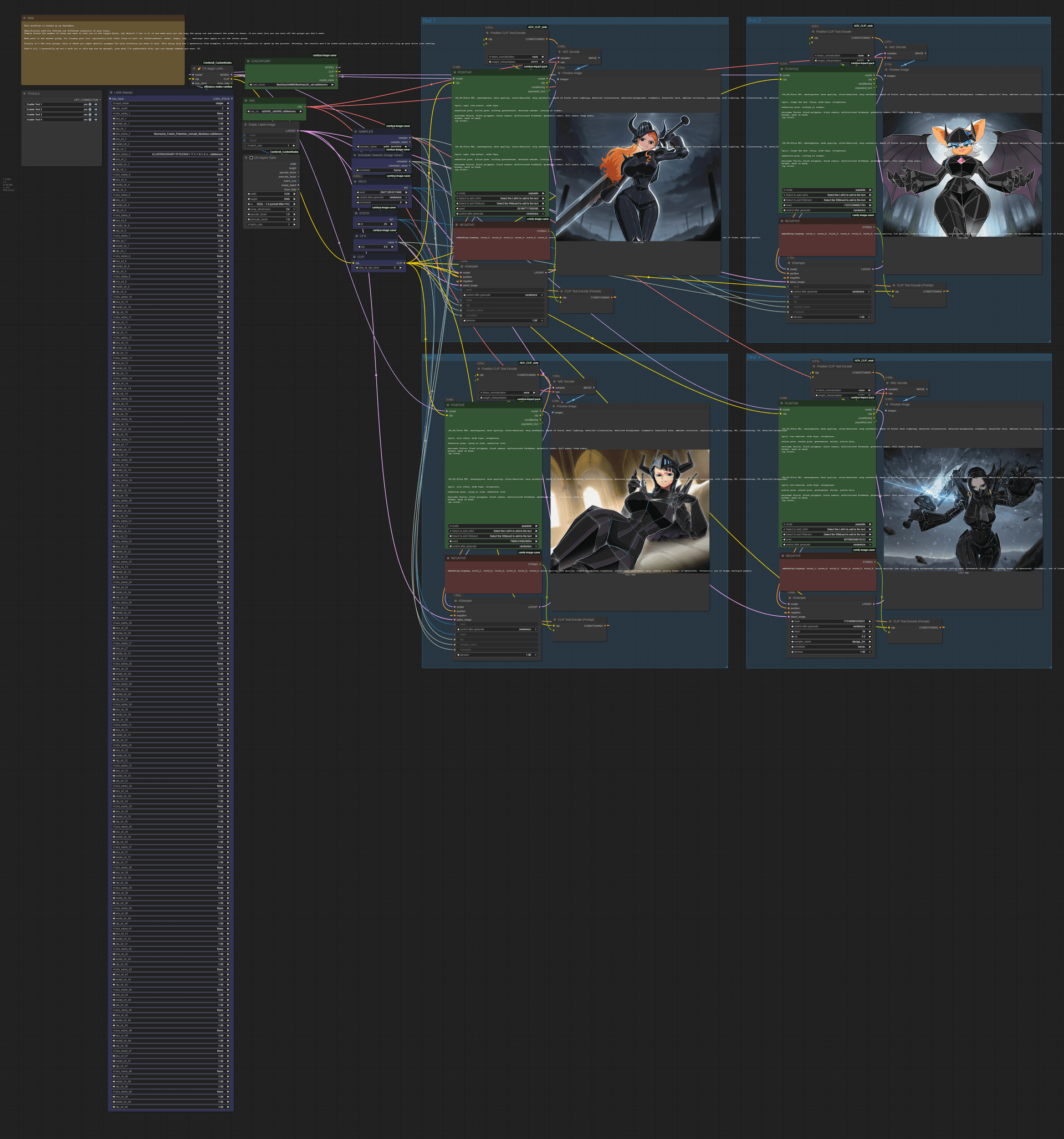
Task: Click Select to add Wildcard in Test 1
Action: pos(499,203)
